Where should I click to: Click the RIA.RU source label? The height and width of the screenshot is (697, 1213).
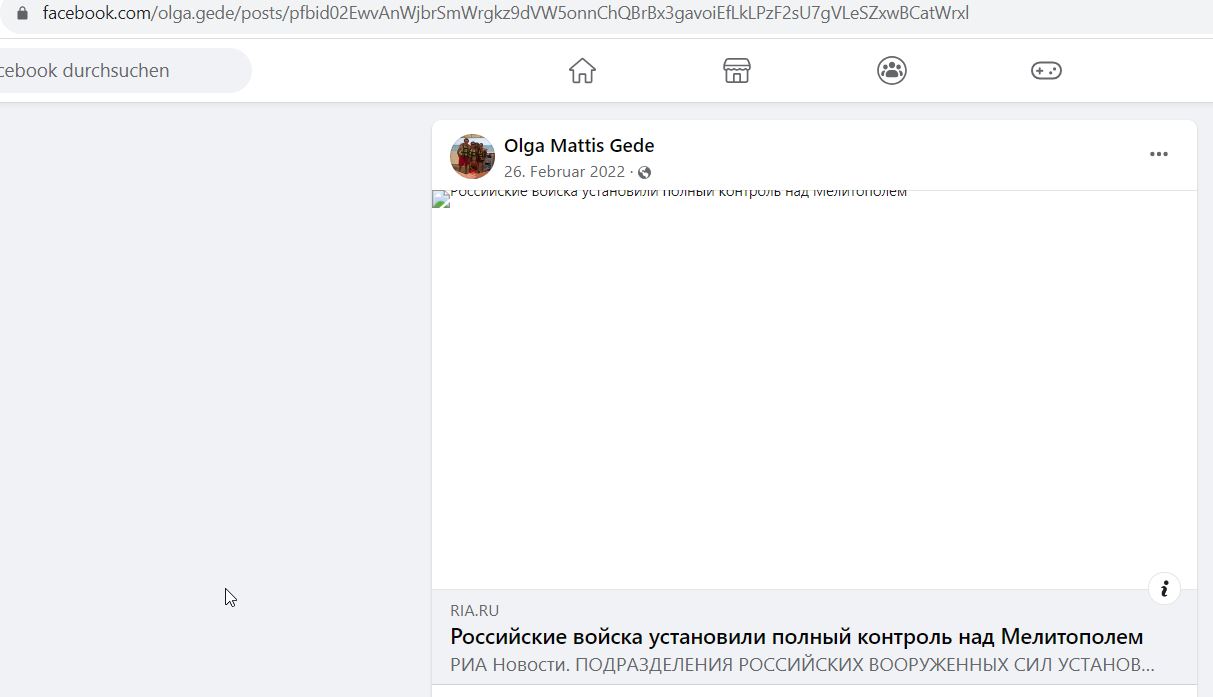click(x=474, y=611)
